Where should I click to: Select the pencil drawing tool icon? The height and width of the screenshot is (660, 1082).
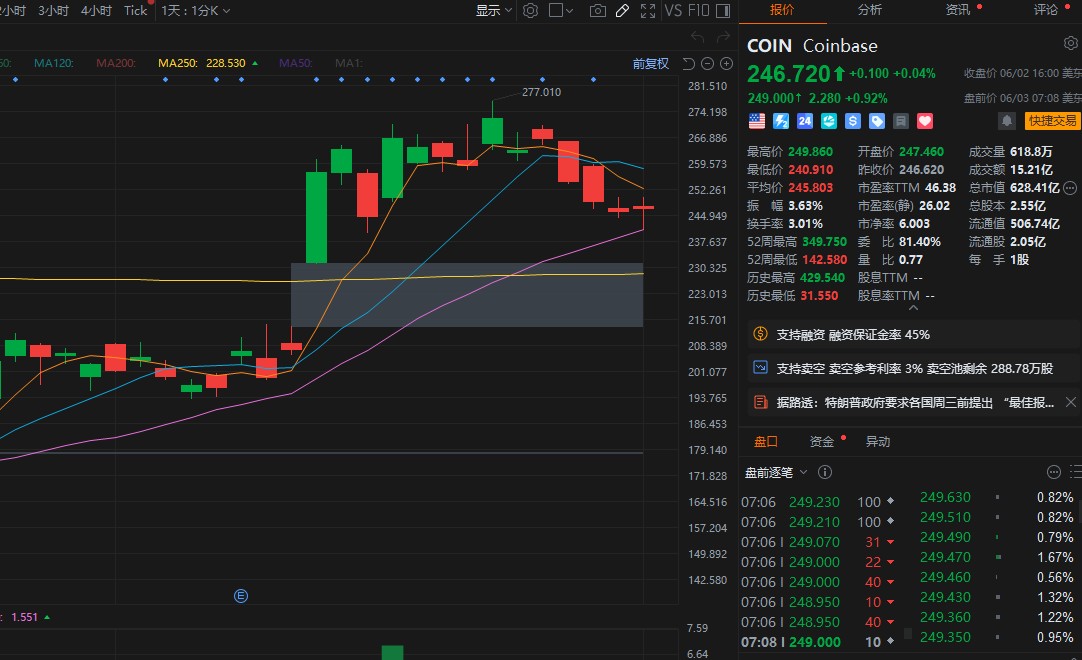coord(622,11)
